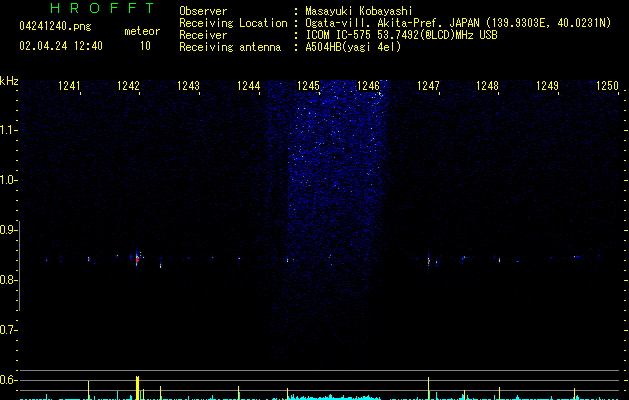Click the 0.9 kHz frequency label

click(x=8, y=230)
